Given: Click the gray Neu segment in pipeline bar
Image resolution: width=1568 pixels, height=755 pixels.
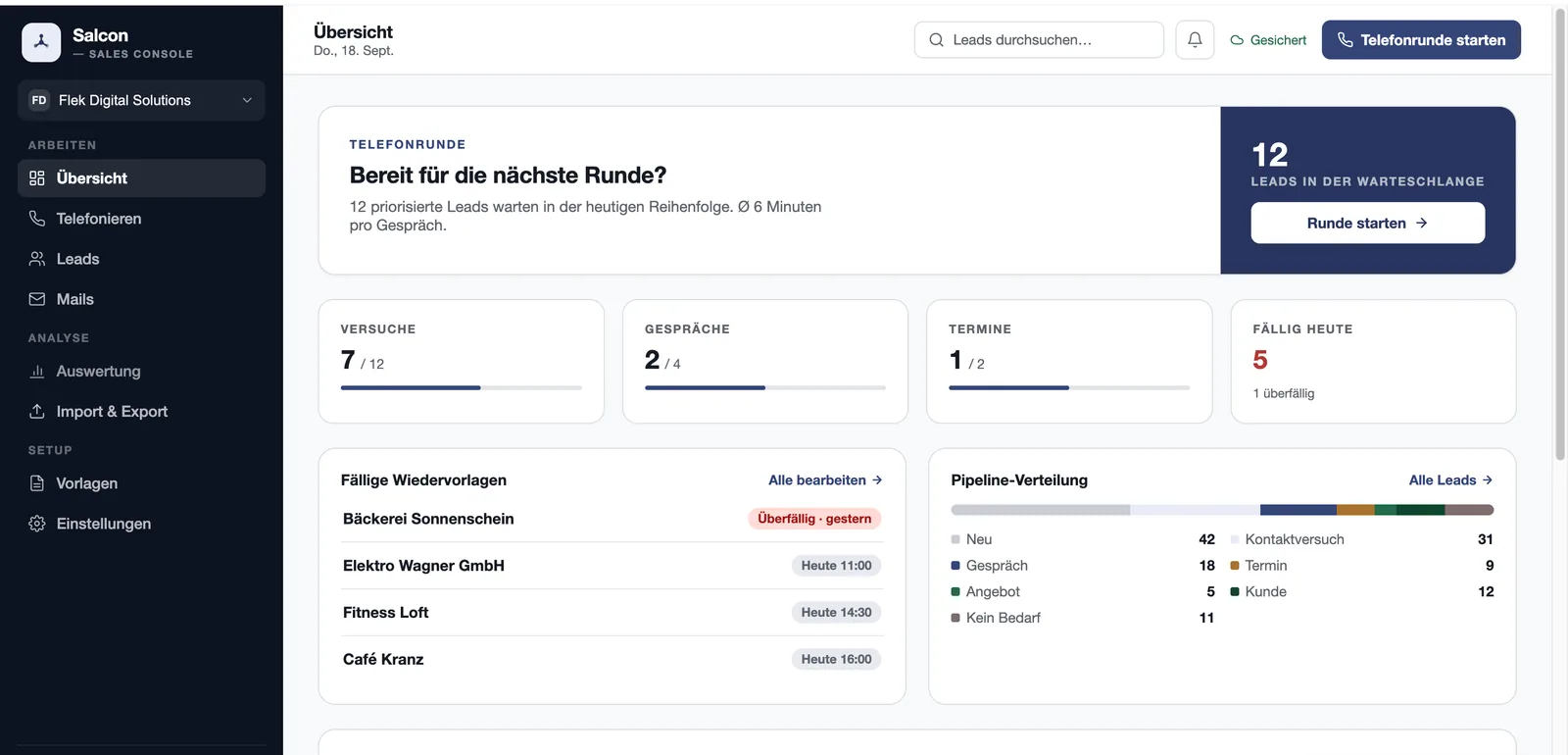Looking at the screenshot, I should pos(1040,510).
